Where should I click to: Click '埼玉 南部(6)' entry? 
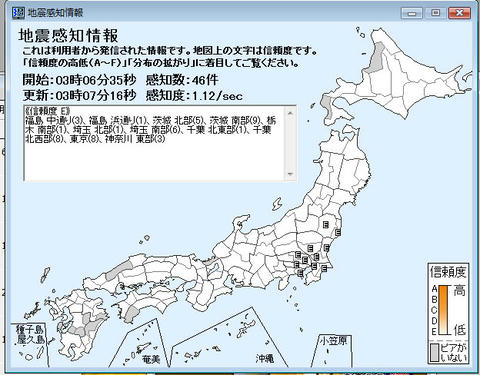155,130
